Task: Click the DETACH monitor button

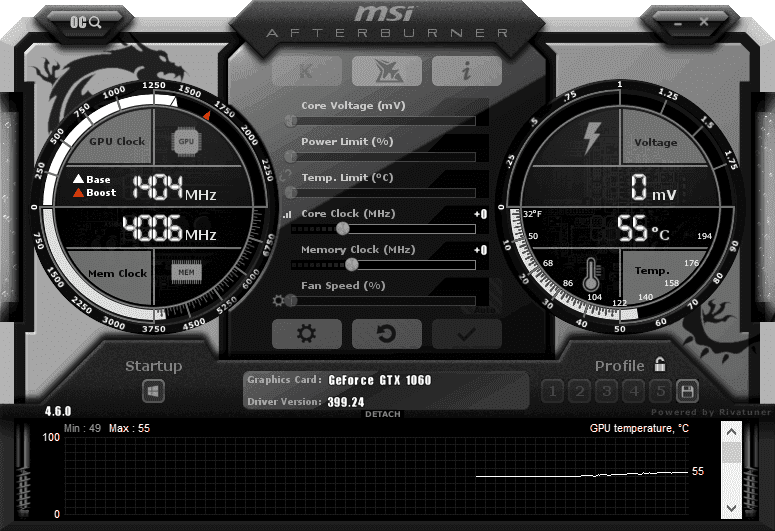Action: [x=383, y=414]
